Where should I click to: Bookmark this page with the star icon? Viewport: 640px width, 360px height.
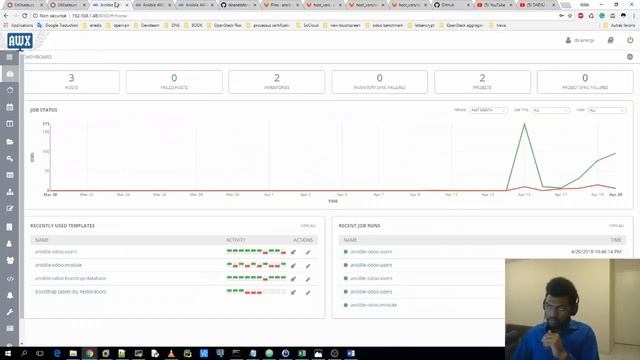570,16
